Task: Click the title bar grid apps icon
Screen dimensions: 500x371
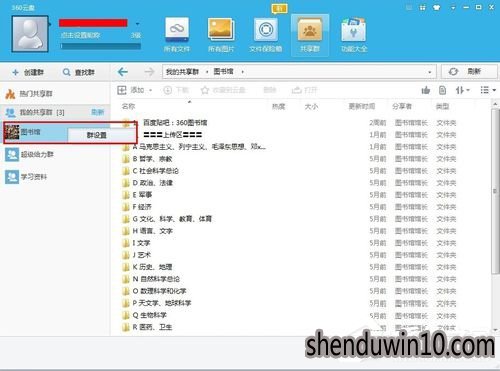Action: tap(422, 7)
